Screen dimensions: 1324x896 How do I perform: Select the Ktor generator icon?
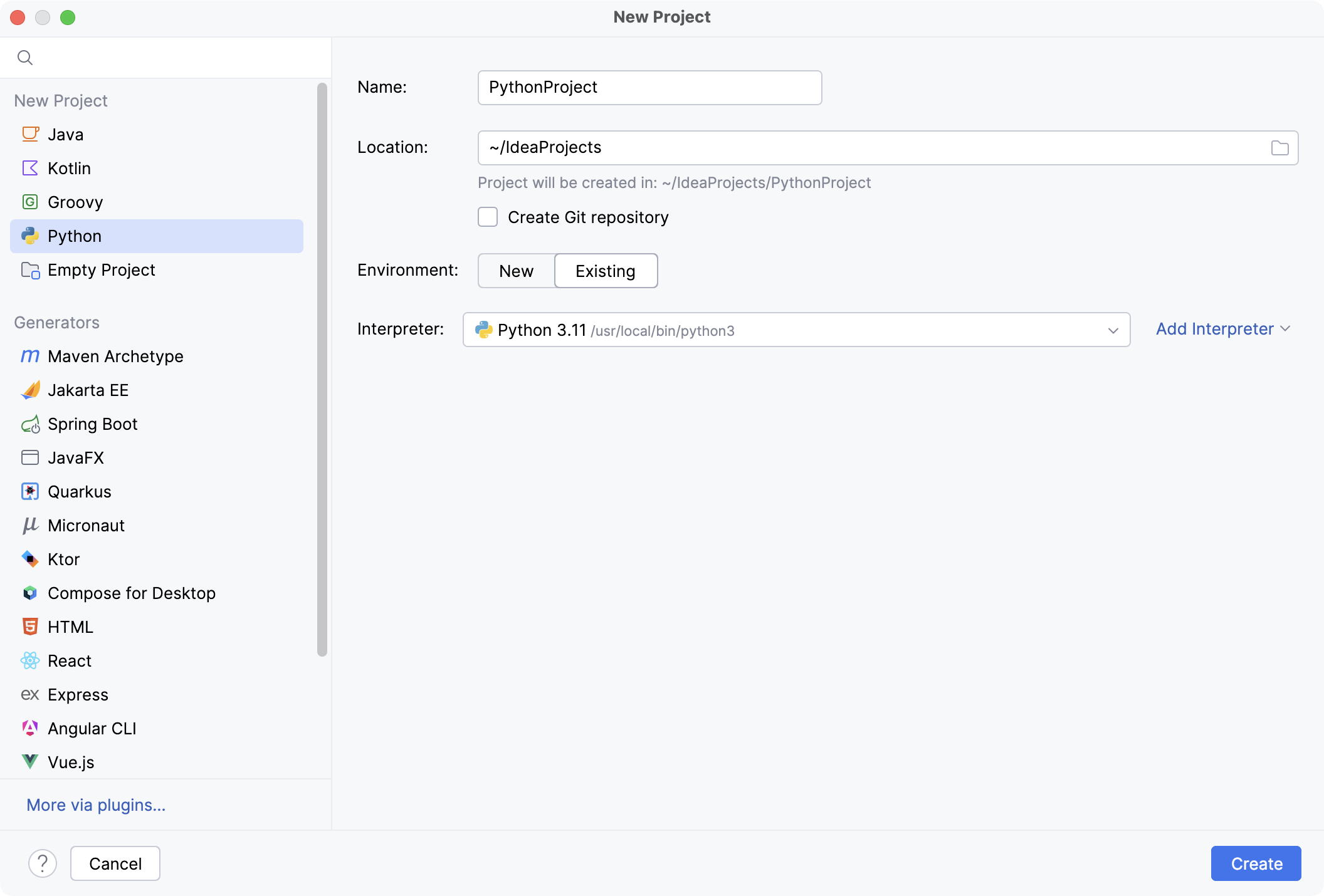point(29,559)
